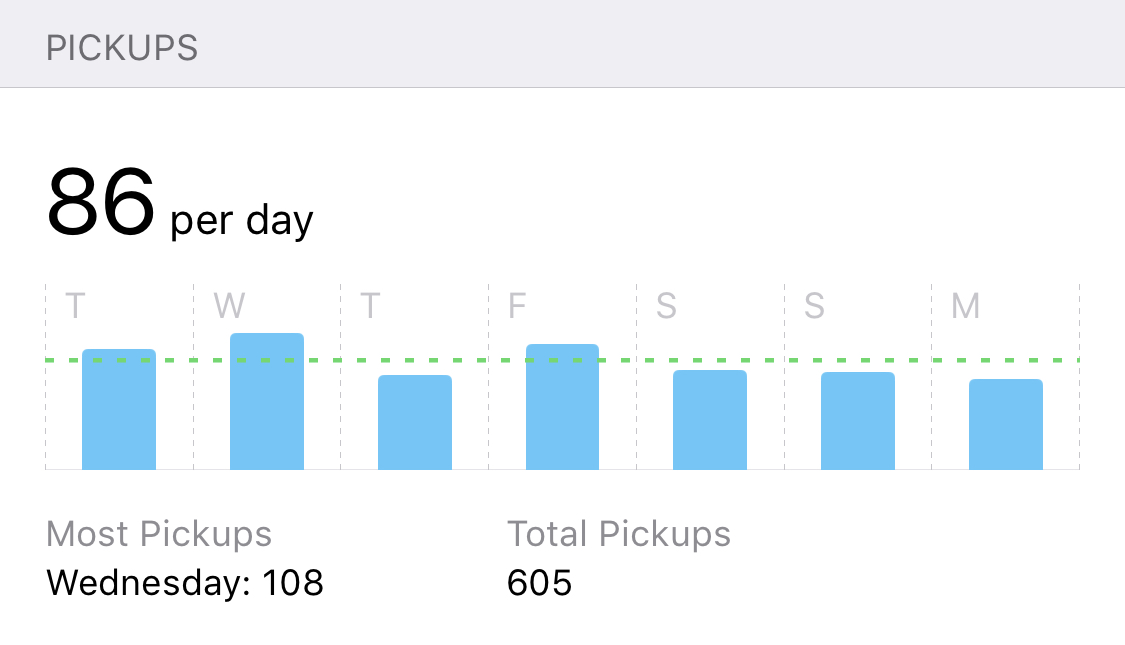Tap the Monday pickups bar
Viewport: 1125px width, 645px height.
pos(1005,424)
